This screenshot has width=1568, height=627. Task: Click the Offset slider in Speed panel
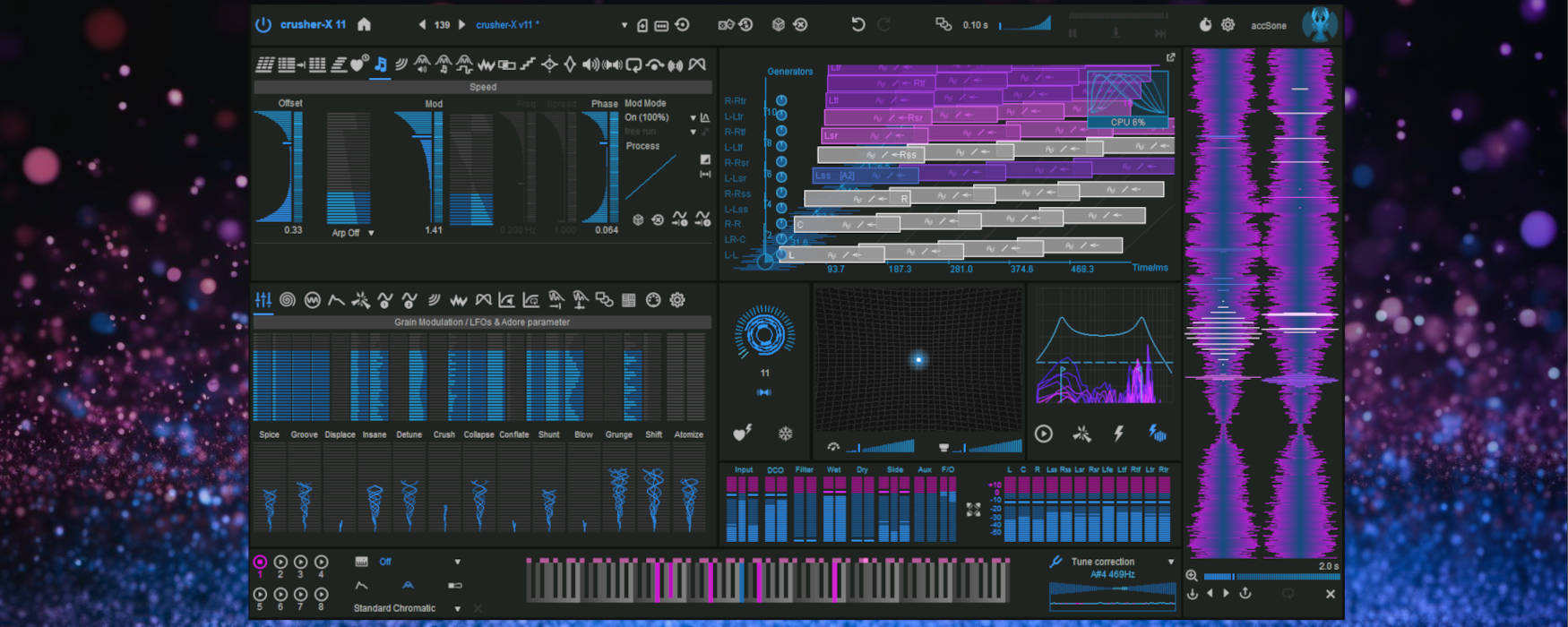280,167
